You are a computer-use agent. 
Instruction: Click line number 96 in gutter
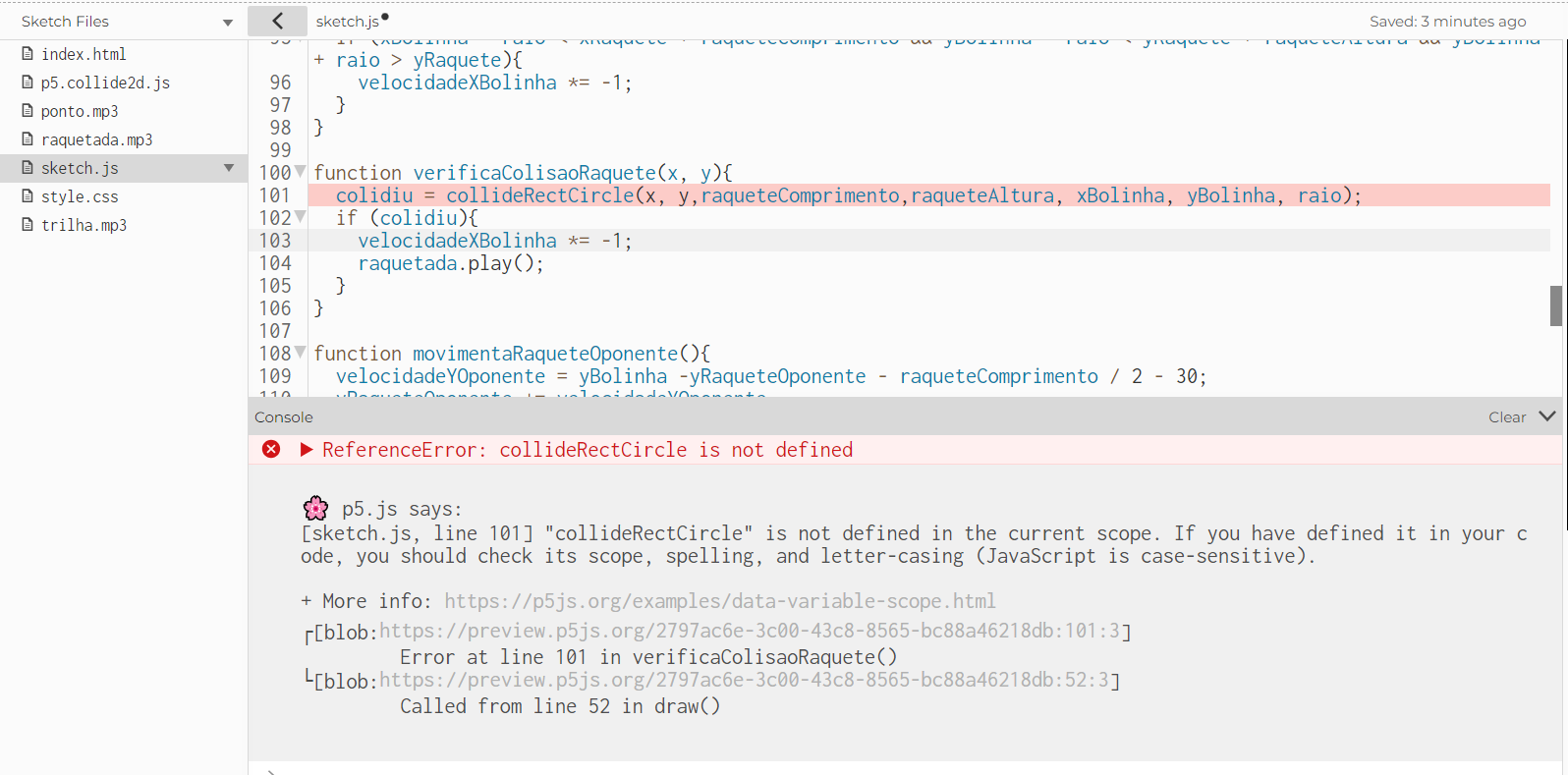pyautogui.click(x=280, y=83)
